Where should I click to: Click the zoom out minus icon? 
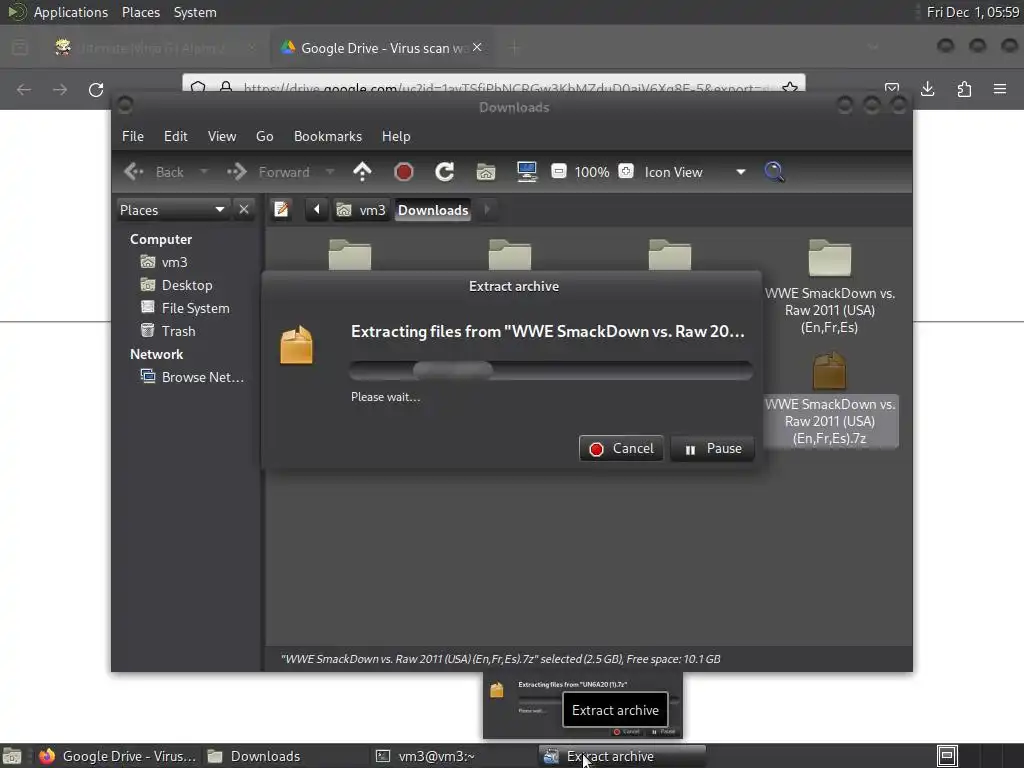pos(558,171)
